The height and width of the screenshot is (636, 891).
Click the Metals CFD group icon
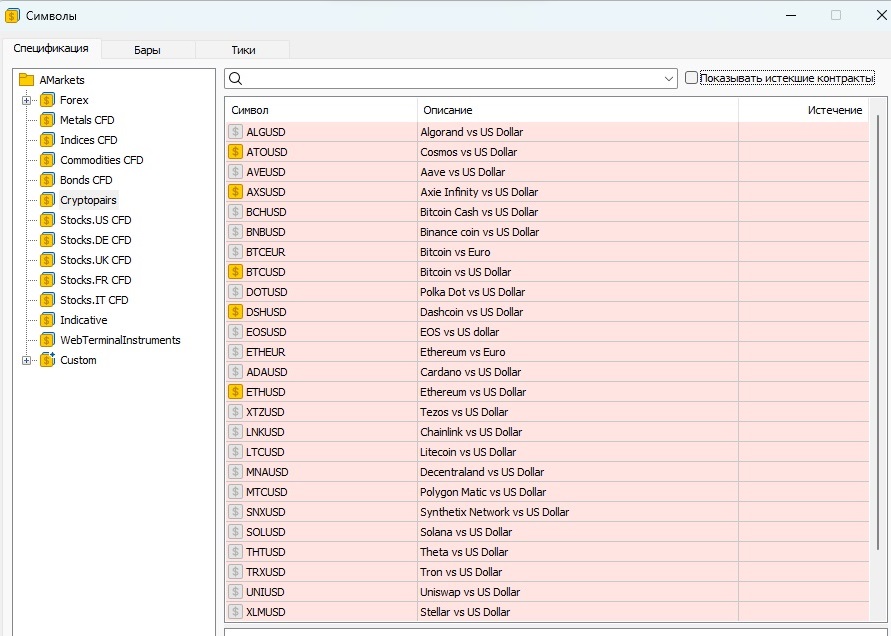pyautogui.click(x=48, y=120)
